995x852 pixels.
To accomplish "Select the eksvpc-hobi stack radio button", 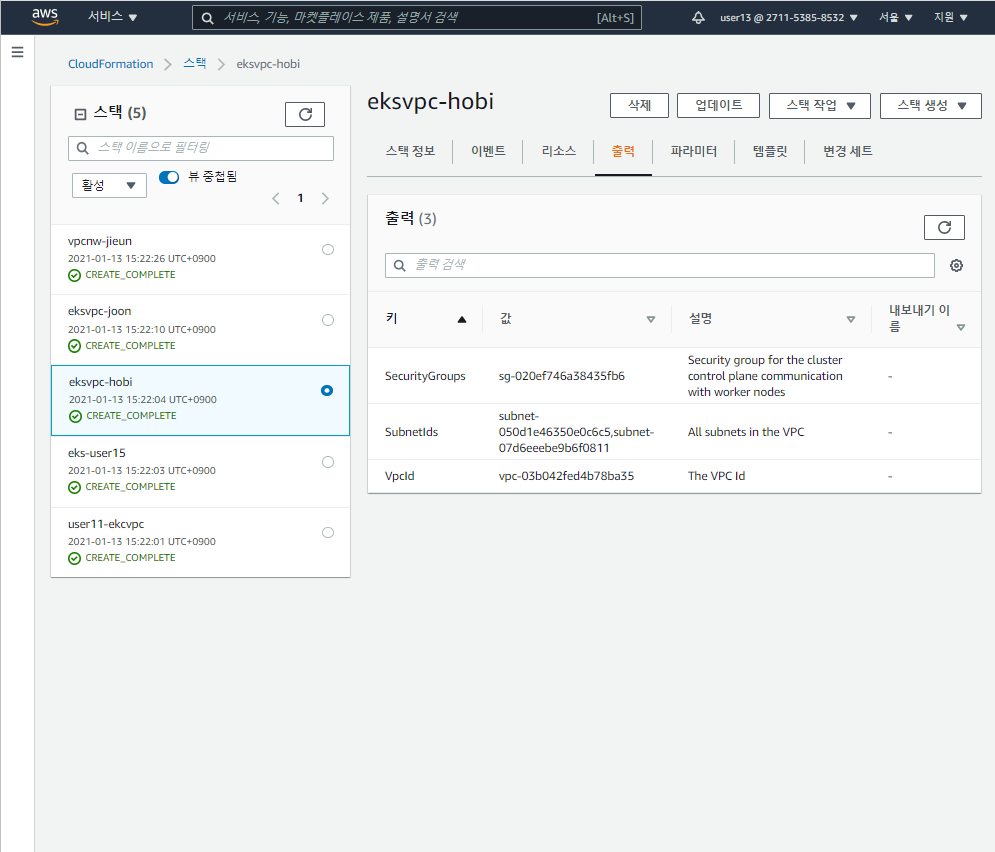I will point(327,390).
